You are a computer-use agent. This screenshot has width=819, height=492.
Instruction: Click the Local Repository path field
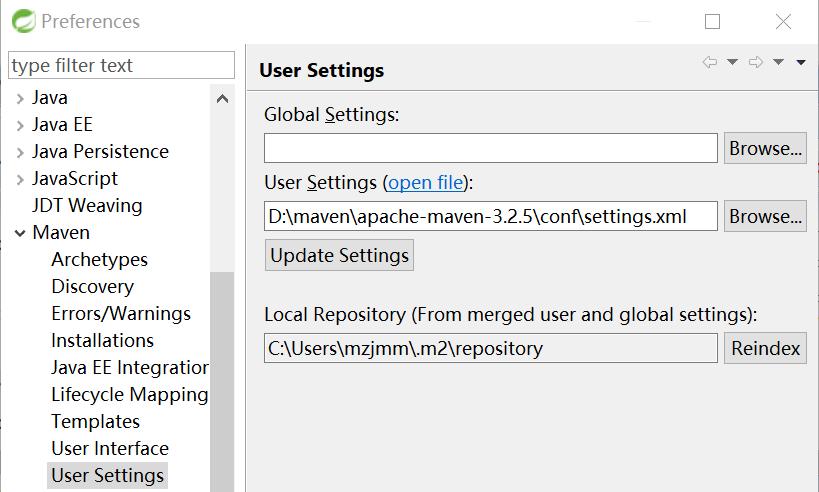490,348
